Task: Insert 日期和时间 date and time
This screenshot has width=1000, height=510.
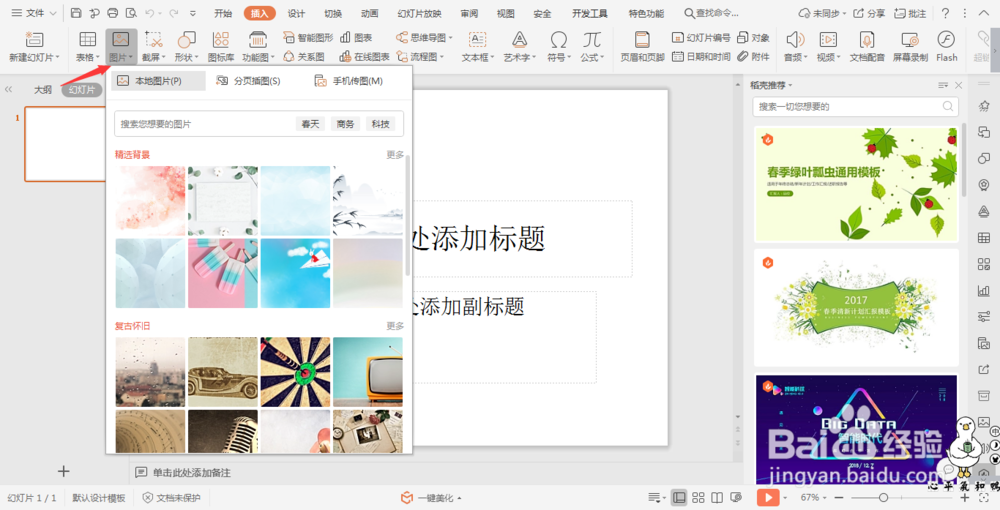Action: coord(701,57)
